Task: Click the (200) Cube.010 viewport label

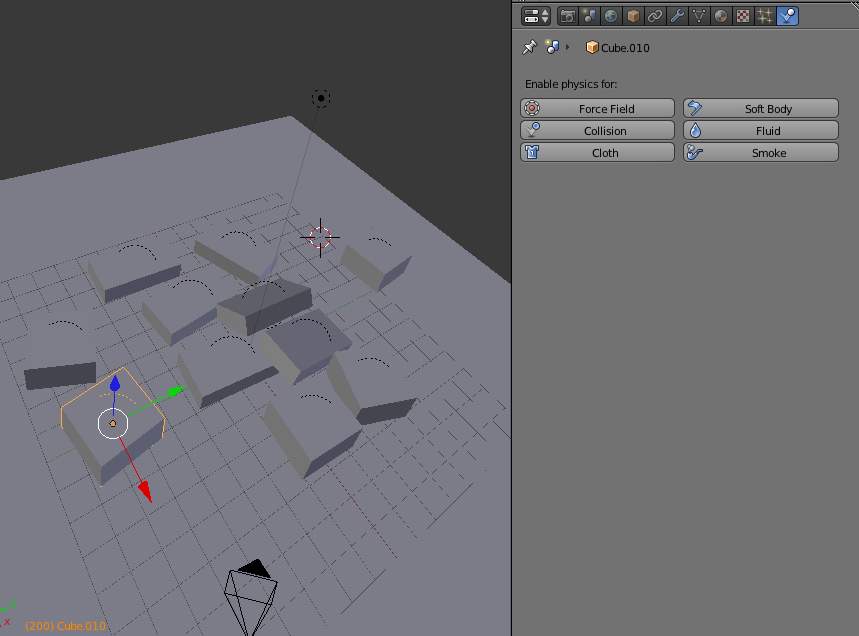Action: tap(66, 626)
